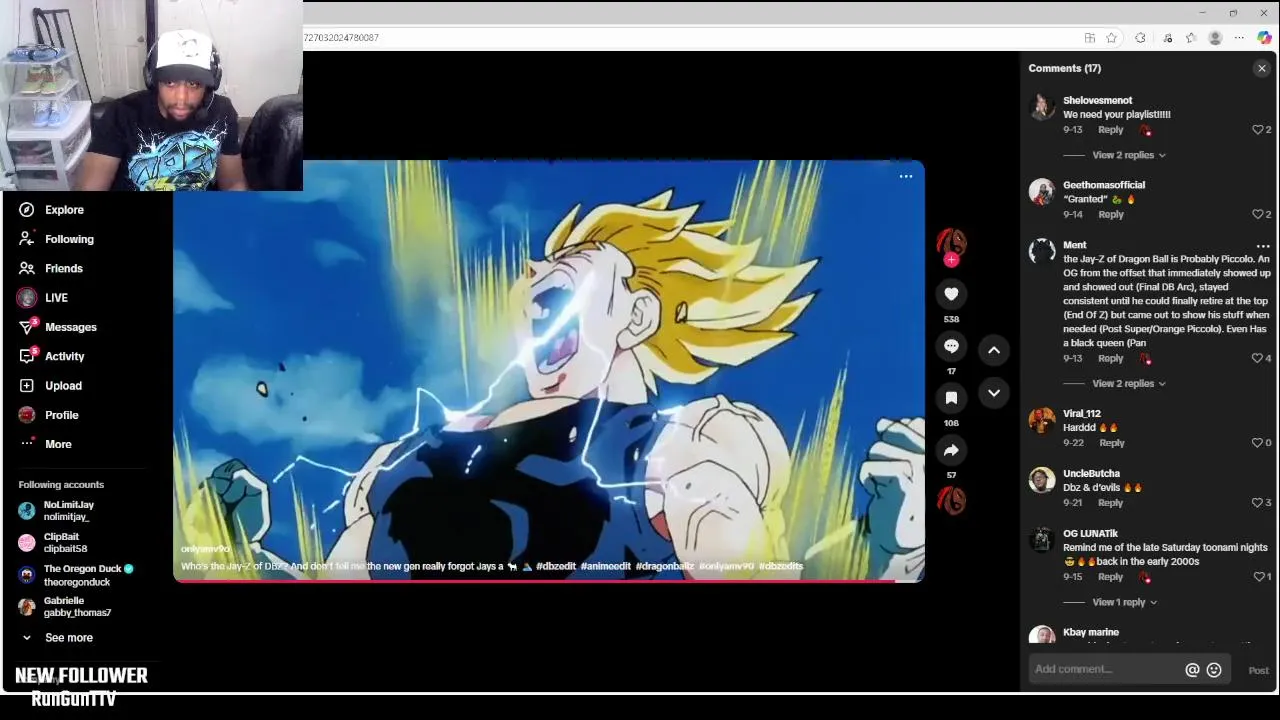Like OG LUNATik's comment
The image size is (1280, 720).
click(x=1259, y=576)
